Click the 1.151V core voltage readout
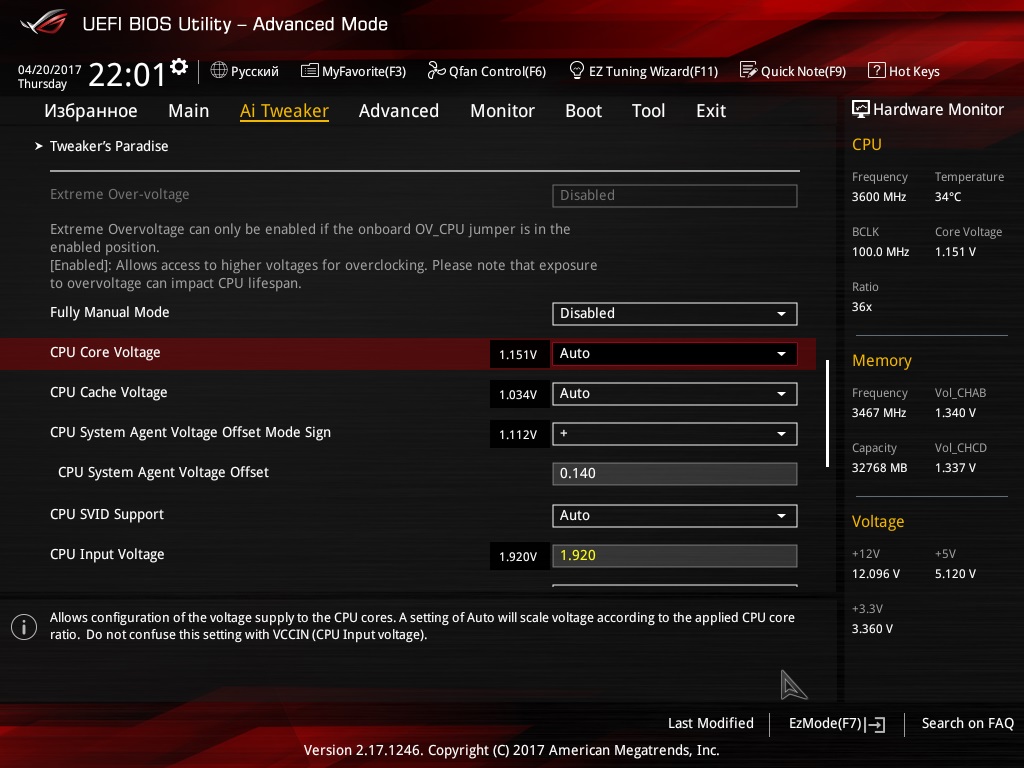Screen dimensions: 1024x768 [519, 354]
